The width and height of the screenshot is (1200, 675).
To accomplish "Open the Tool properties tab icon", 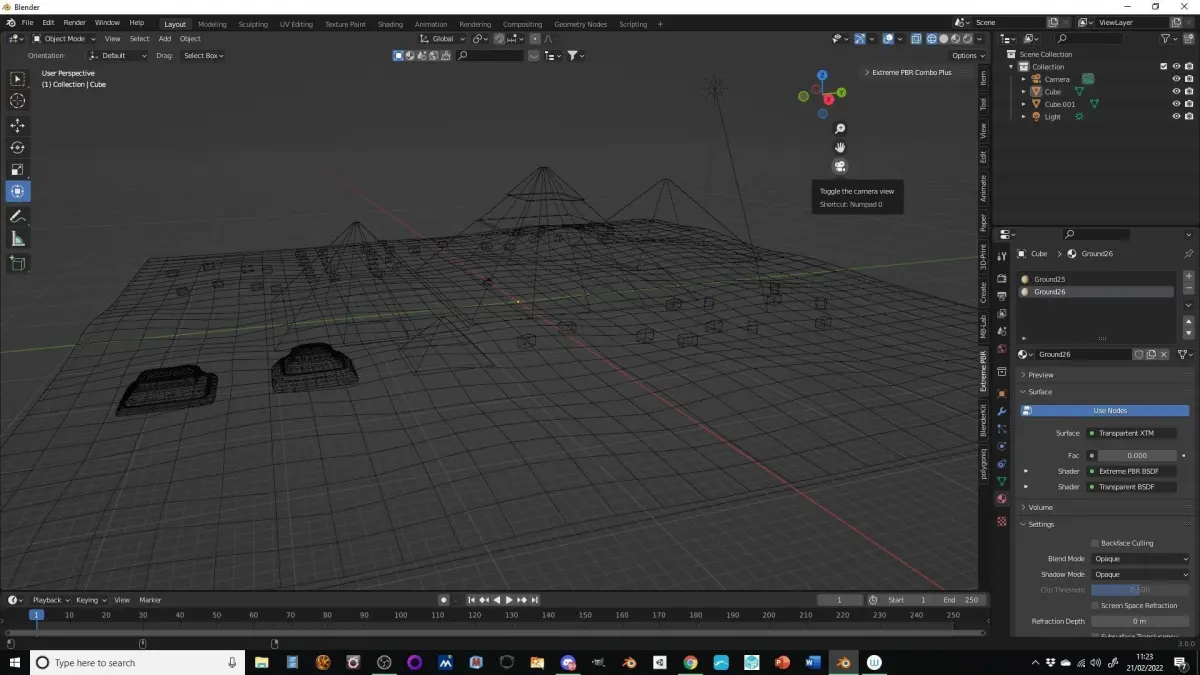I will pyautogui.click(x=1002, y=257).
